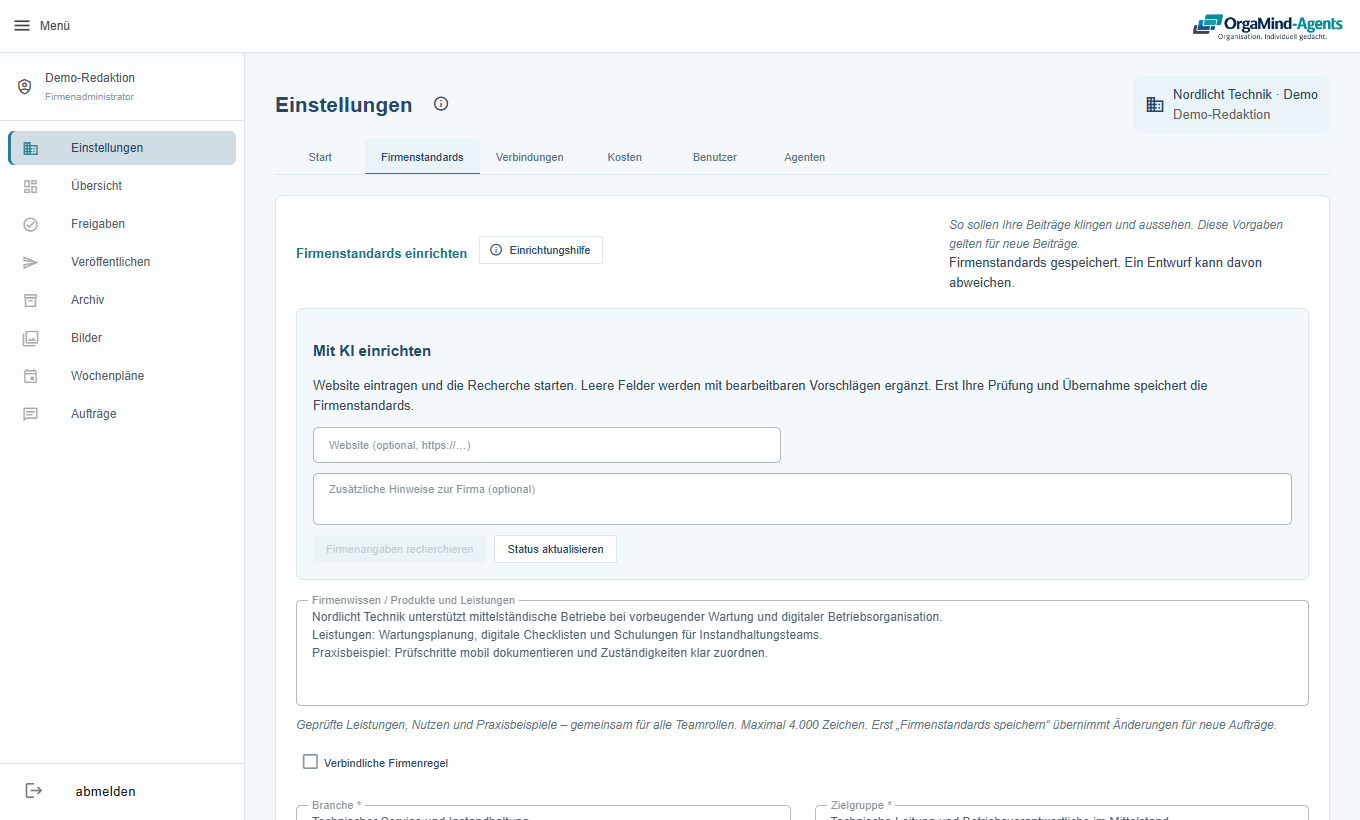1360x820 pixels.
Task: Open the Archiv box icon
Action: click(x=30, y=300)
